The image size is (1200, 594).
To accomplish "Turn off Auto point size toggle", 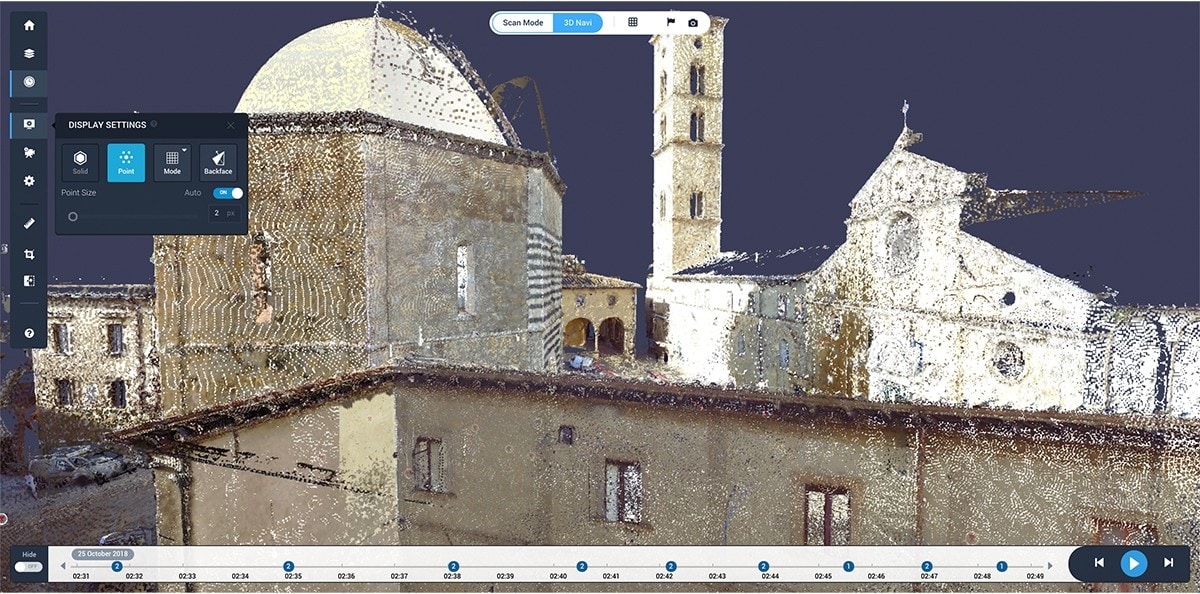I will tap(228, 193).
